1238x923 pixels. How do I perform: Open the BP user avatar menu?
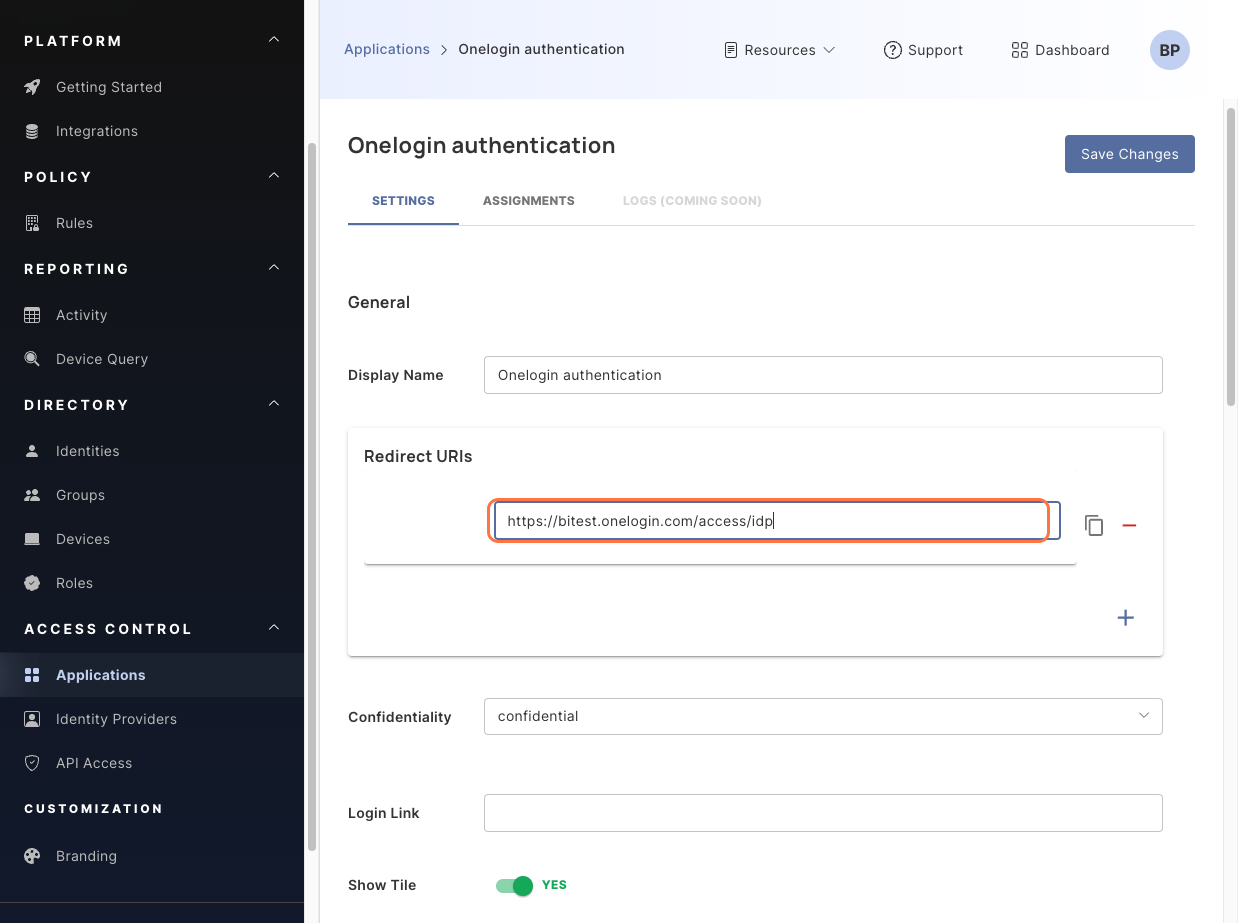pos(1170,50)
